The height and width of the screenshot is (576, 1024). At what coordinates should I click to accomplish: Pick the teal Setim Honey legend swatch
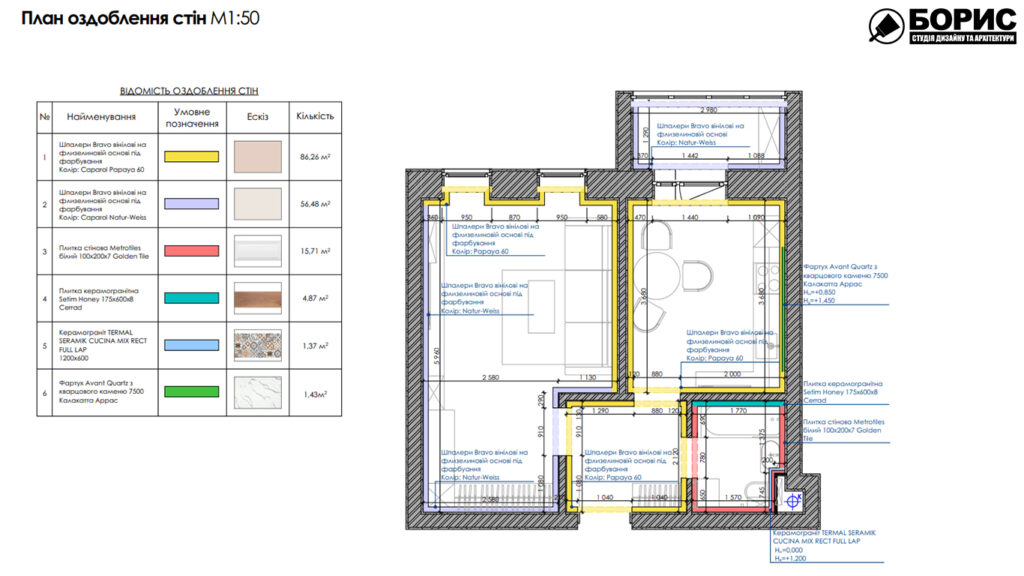(190, 298)
